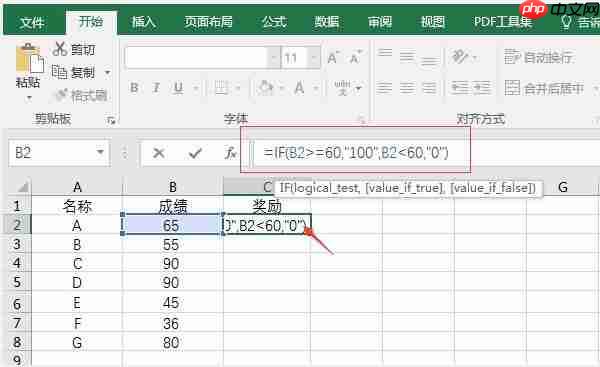Select column A header

pos(77,187)
